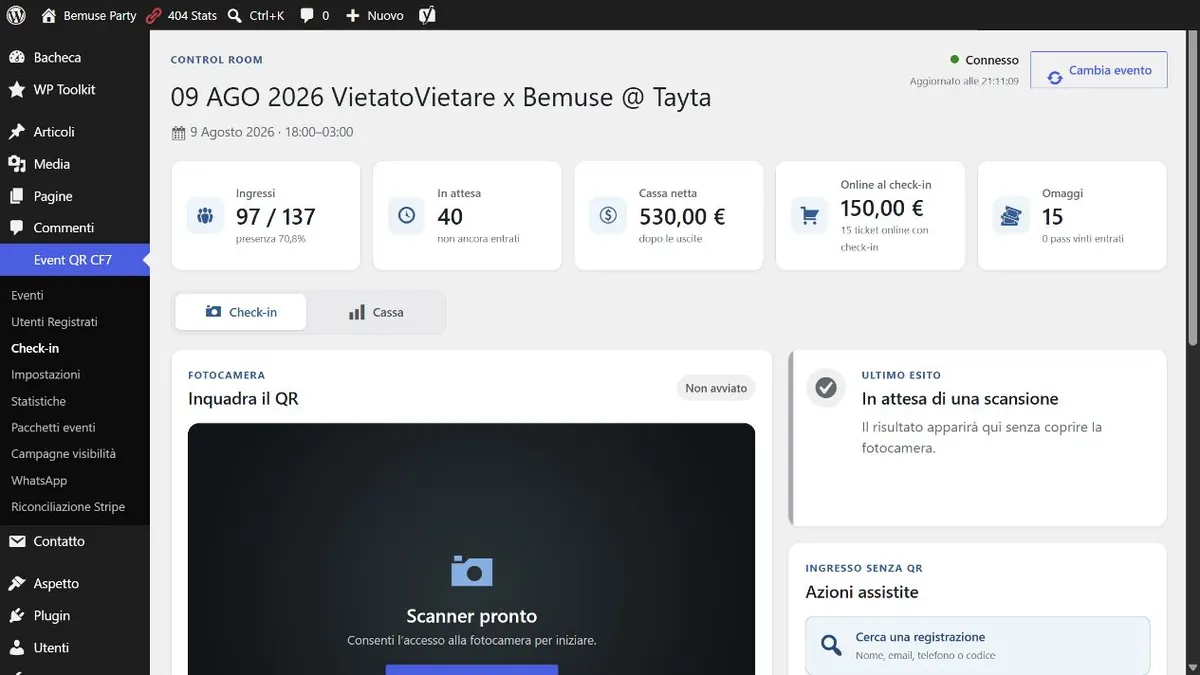Click the Cambia evento button
Image resolution: width=1200 pixels, height=675 pixels.
pos(1099,70)
